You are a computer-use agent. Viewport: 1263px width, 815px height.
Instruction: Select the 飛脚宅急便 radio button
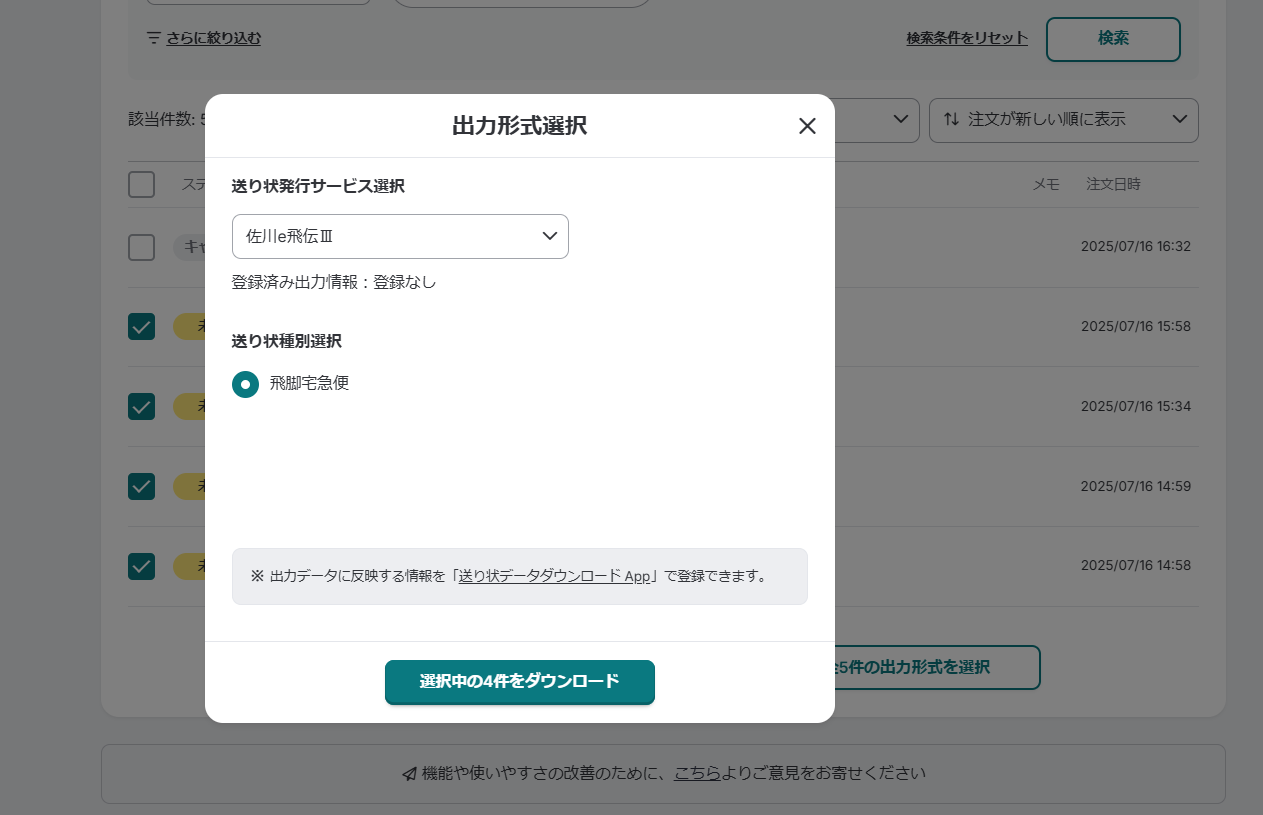tap(245, 384)
